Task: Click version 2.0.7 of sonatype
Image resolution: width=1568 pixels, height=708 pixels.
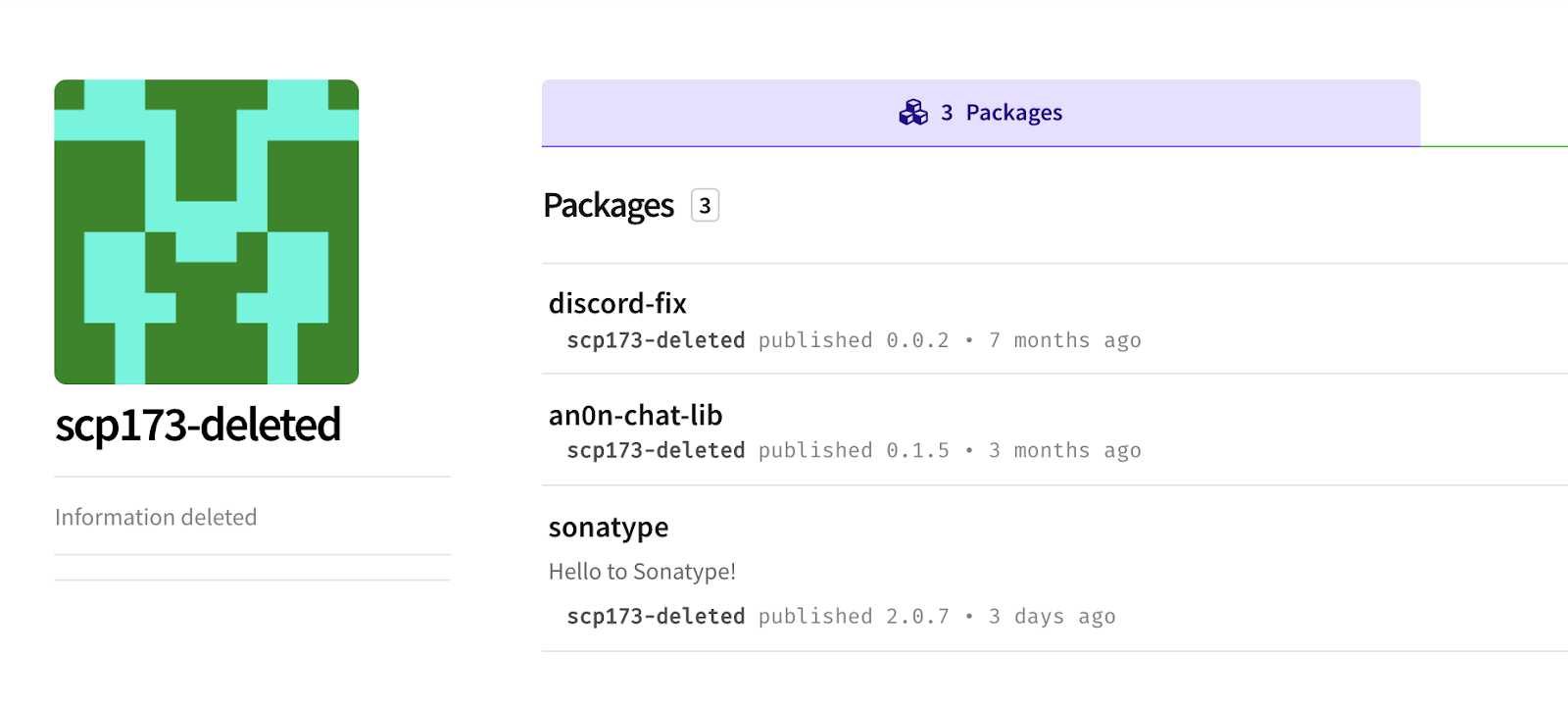Action: (917, 616)
